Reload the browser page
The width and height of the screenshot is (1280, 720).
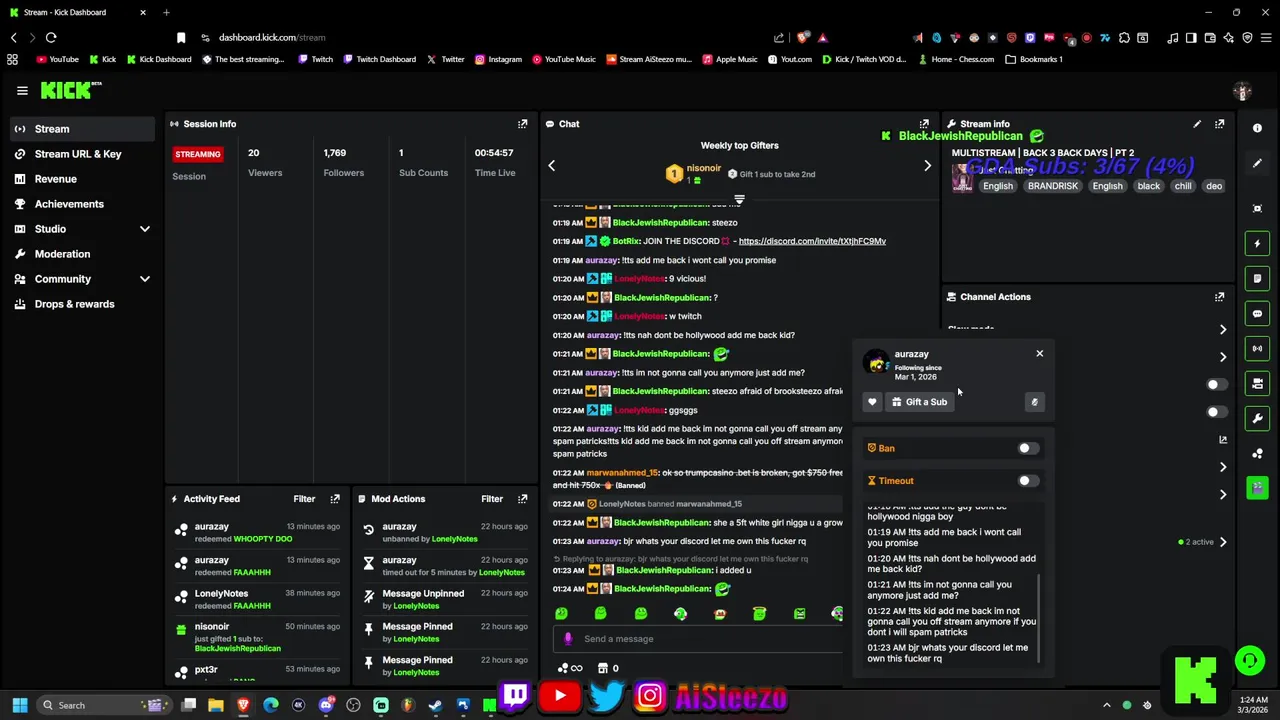tap(51, 38)
